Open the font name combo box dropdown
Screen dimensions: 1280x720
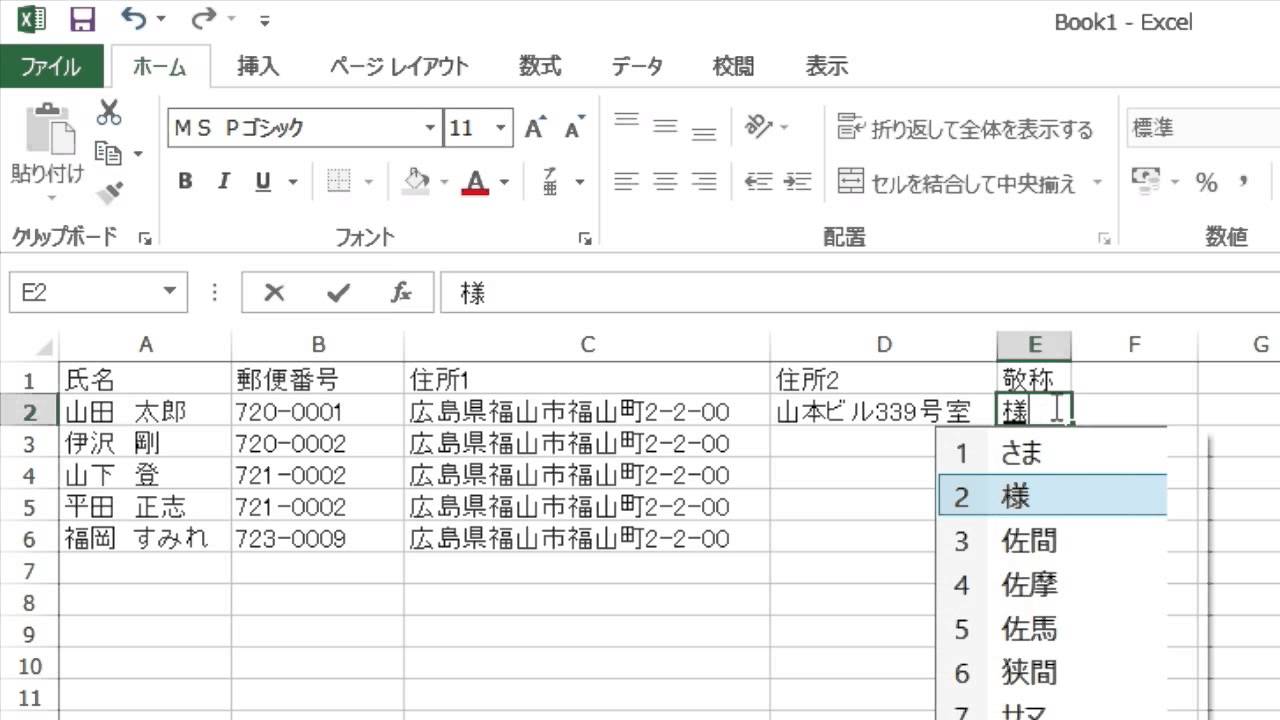coord(430,128)
